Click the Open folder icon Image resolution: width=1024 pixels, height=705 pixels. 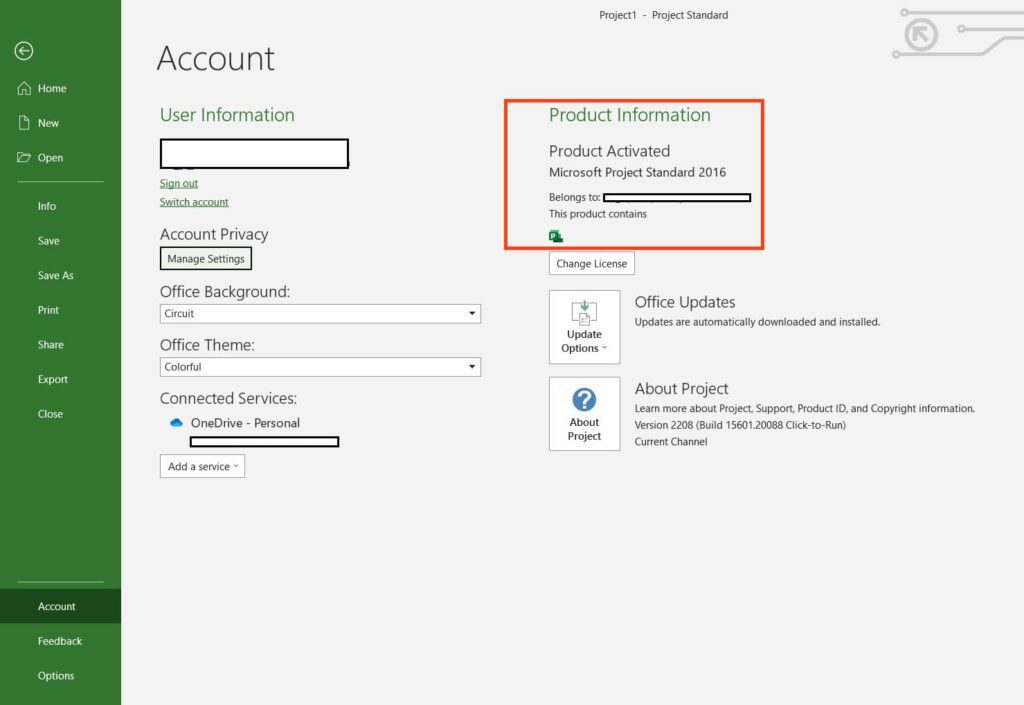[24, 158]
